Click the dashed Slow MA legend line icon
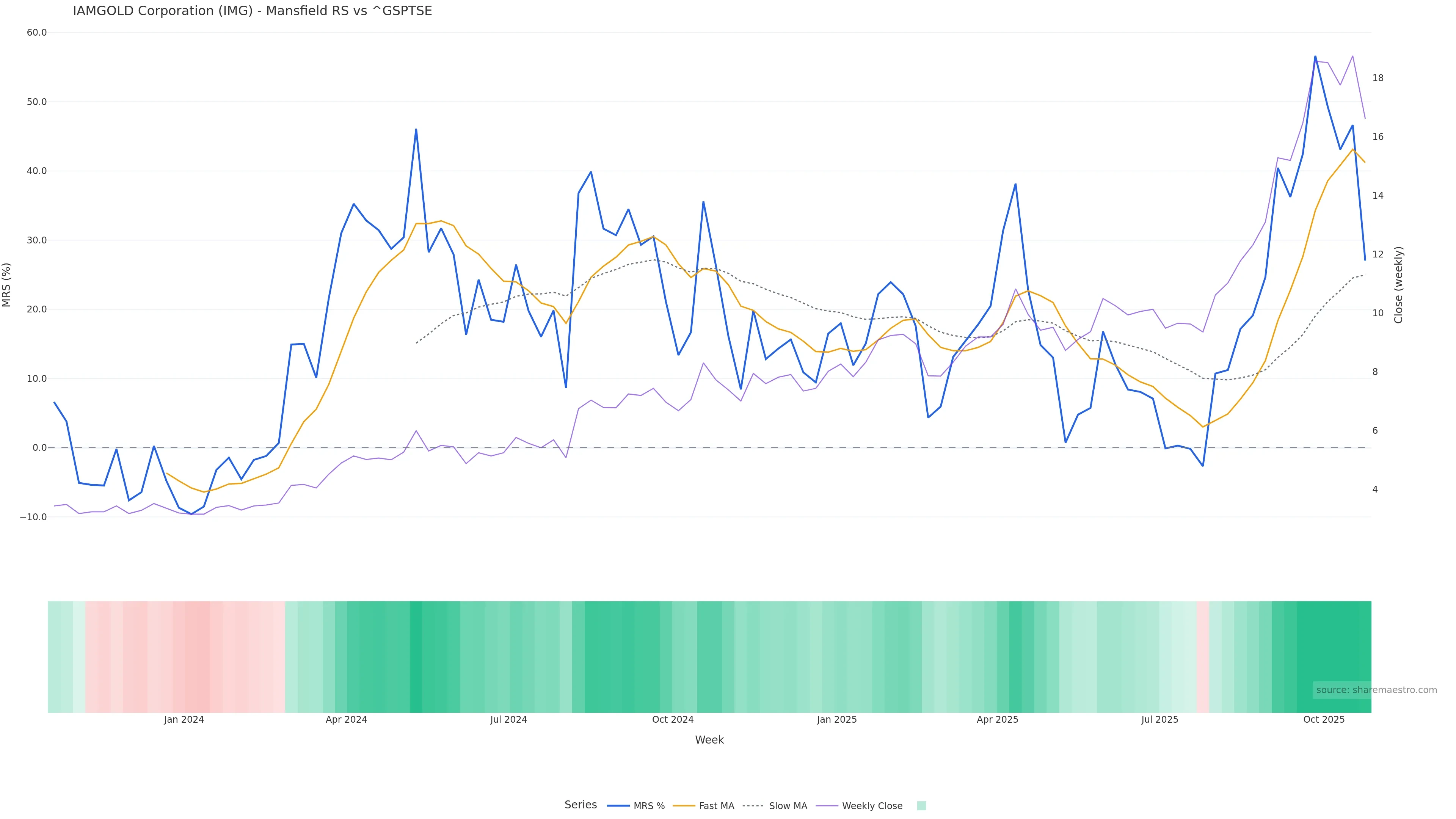1456x819 pixels. click(x=753, y=806)
